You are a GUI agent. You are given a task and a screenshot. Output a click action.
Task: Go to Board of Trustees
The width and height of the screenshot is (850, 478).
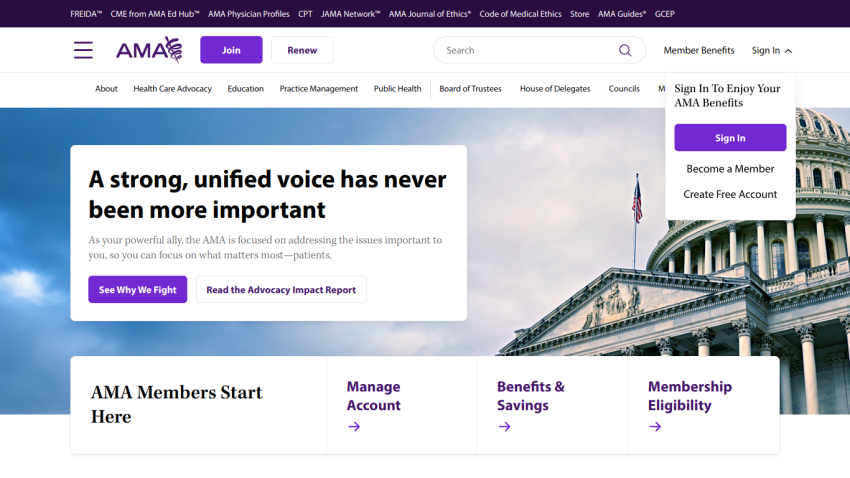click(x=471, y=89)
